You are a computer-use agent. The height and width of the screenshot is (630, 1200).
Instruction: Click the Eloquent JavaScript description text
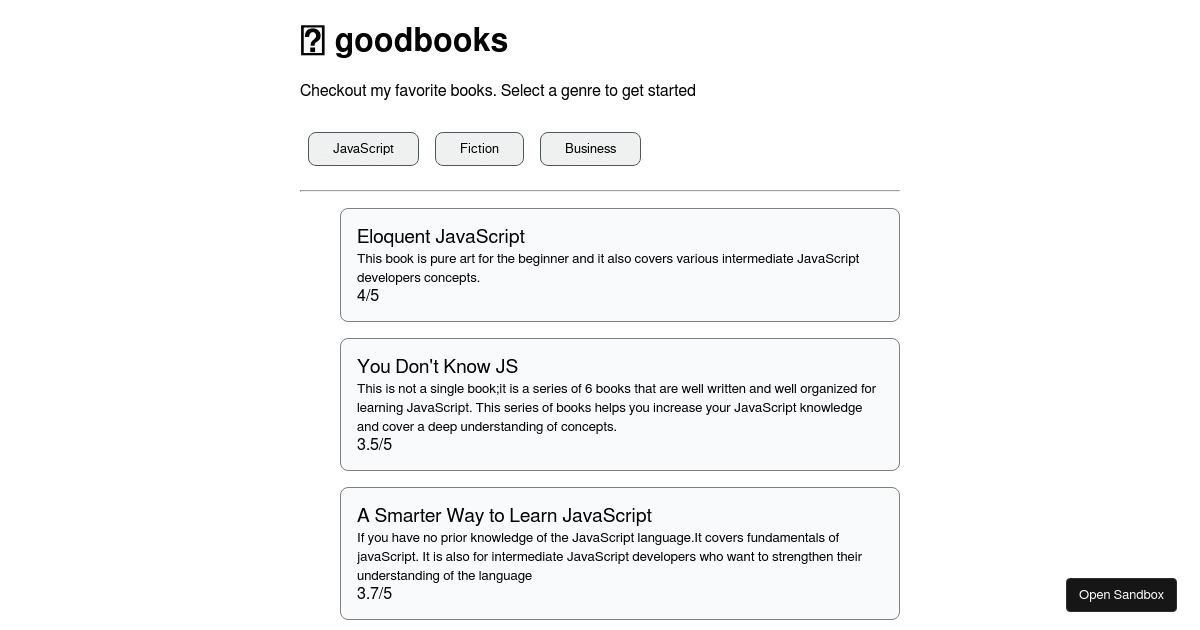608,268
